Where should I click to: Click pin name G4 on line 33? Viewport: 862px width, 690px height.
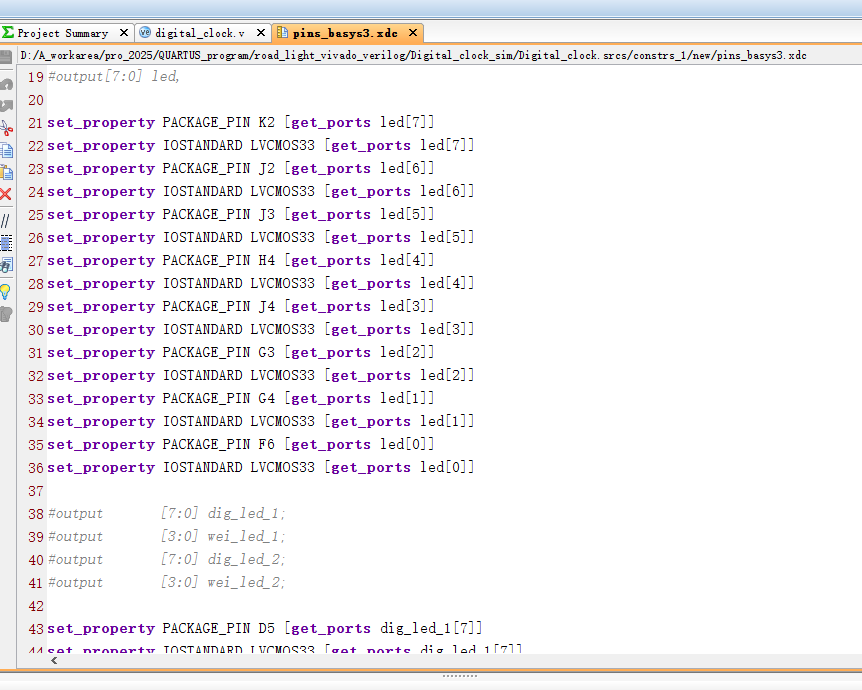pos(267,398)
